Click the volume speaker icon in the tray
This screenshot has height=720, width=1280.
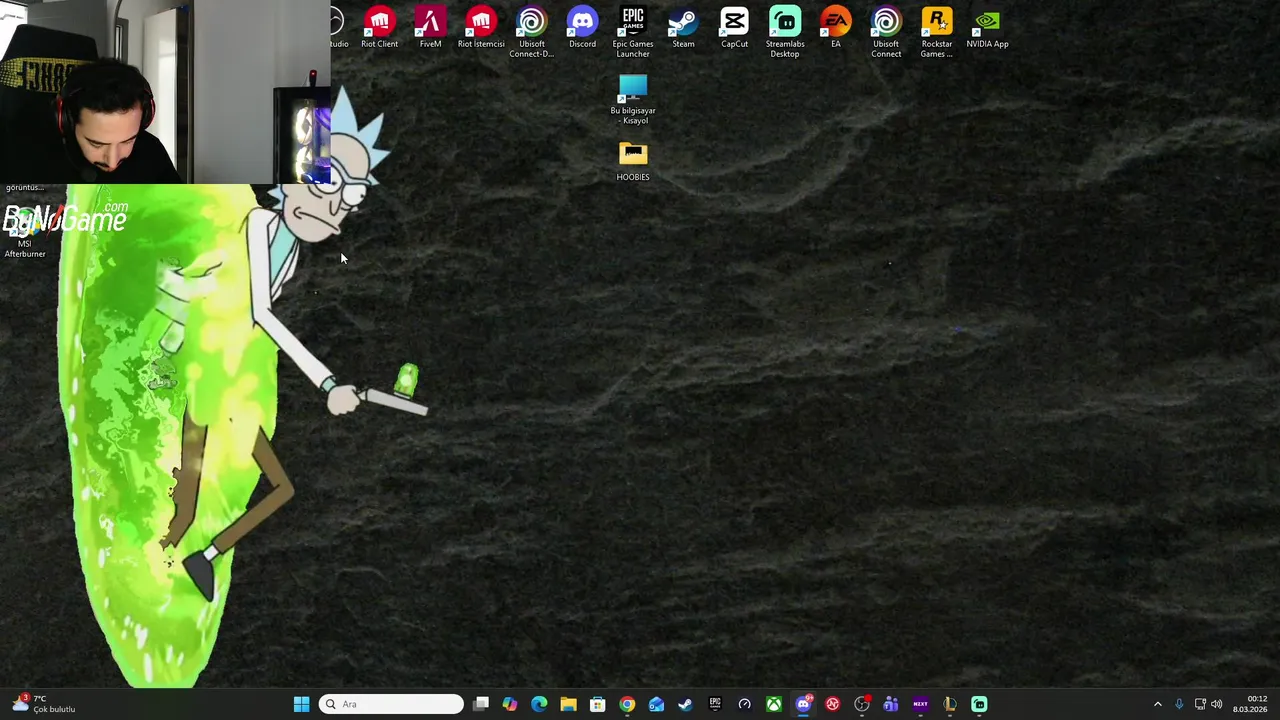click(x=1217, y=704)
